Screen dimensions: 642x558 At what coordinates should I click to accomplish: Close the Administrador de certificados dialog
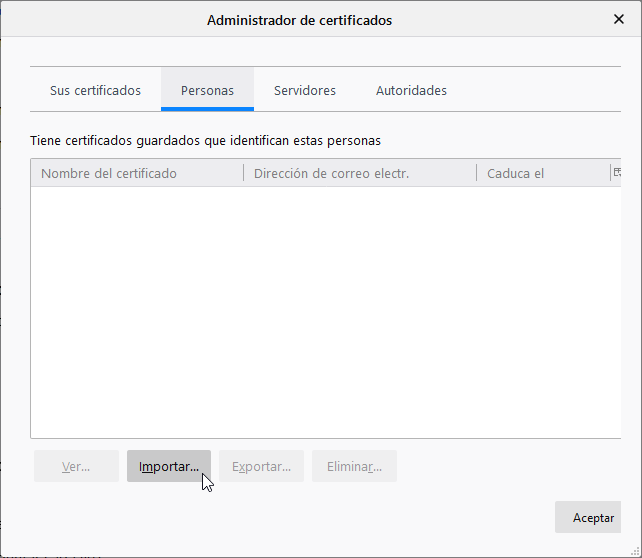[619, 19]
